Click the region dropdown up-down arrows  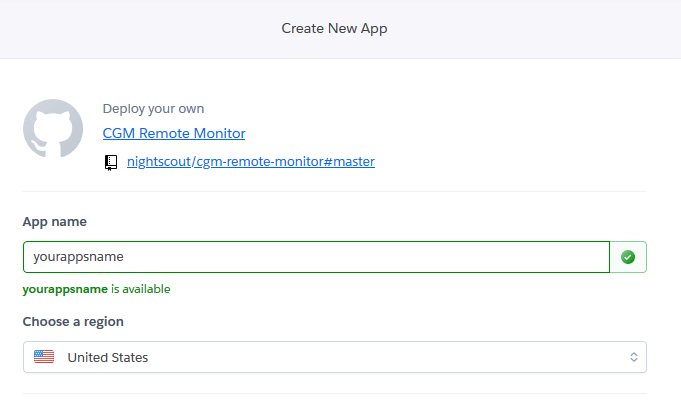pyautogui.click(x=634, y=357)
